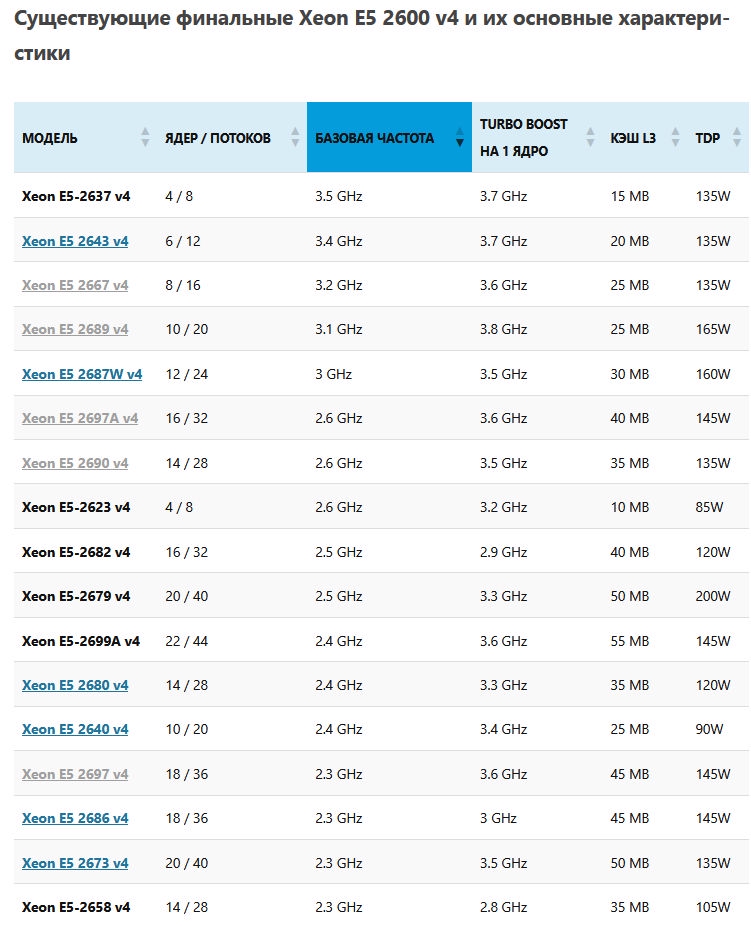The image size is (751, 928).
Task: Select the Xeon E5-2699A v4 model cell
Action: 81,641
